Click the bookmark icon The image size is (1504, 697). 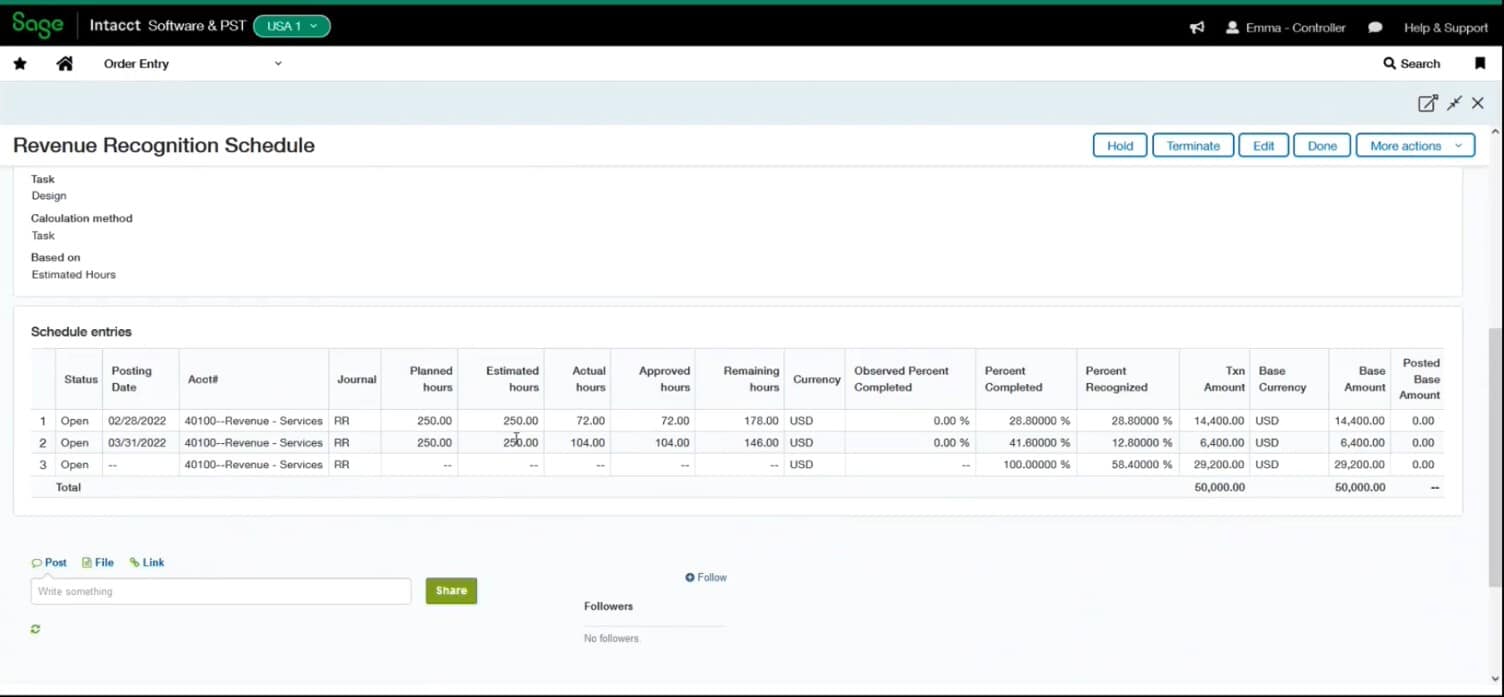click(x=1480, y=64)
